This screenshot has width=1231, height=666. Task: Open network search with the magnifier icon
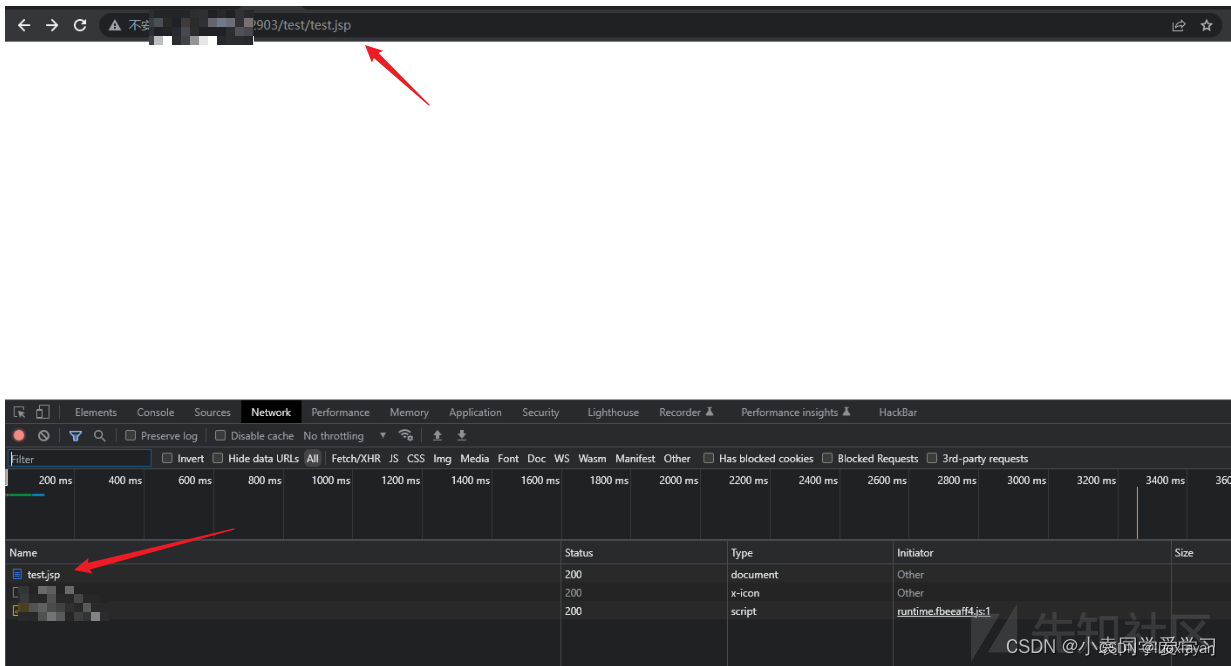click(x=99, y=436)
